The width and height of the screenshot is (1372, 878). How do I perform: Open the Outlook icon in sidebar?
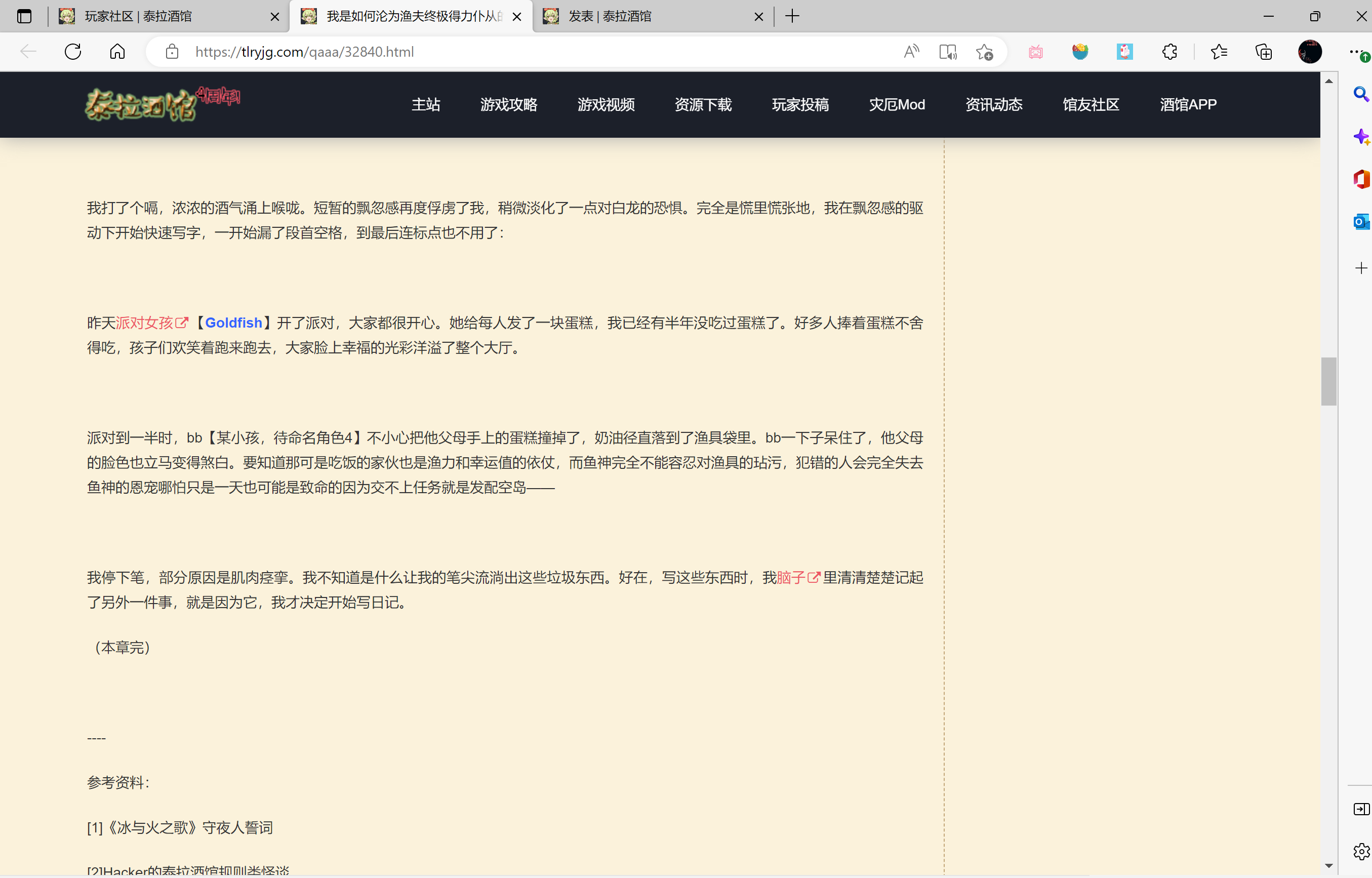pos(1361,221)
